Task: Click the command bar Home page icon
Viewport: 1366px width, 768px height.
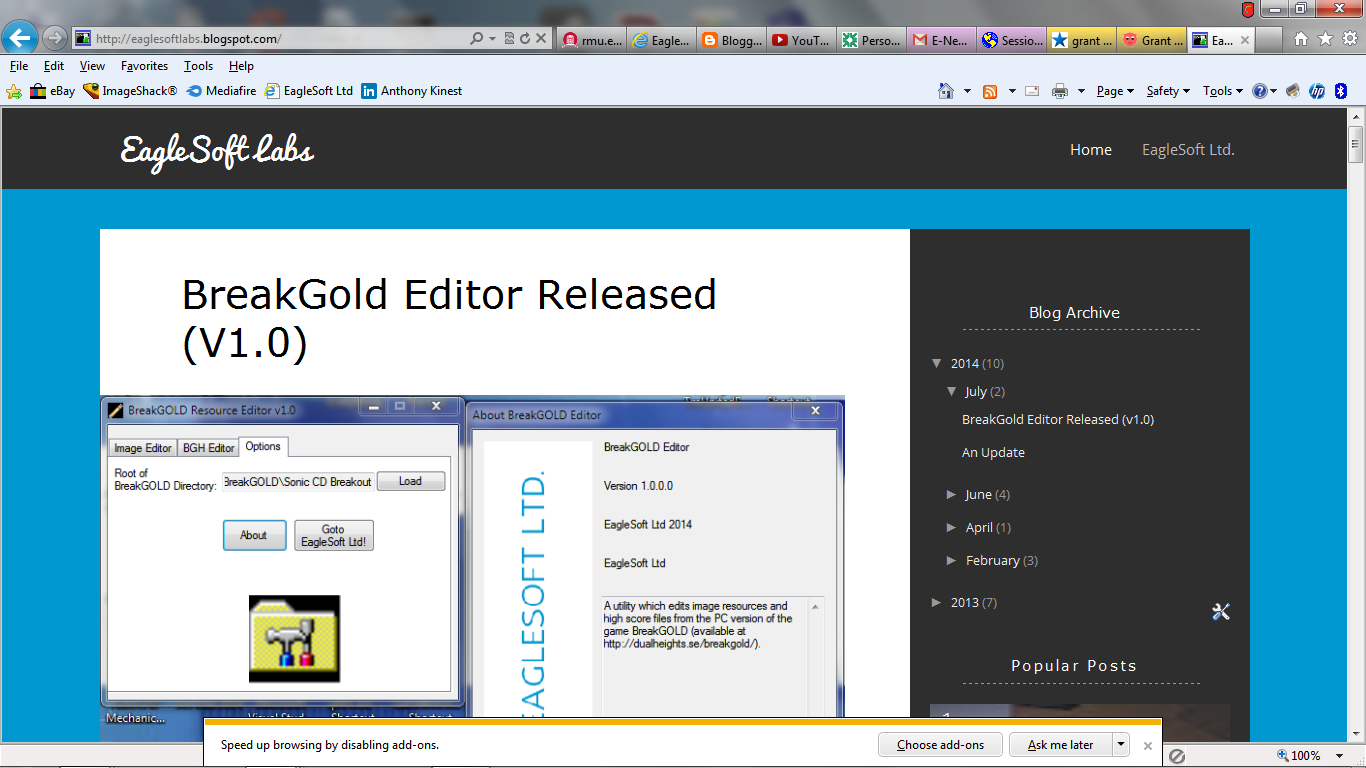Action: [x=946, y=91]
